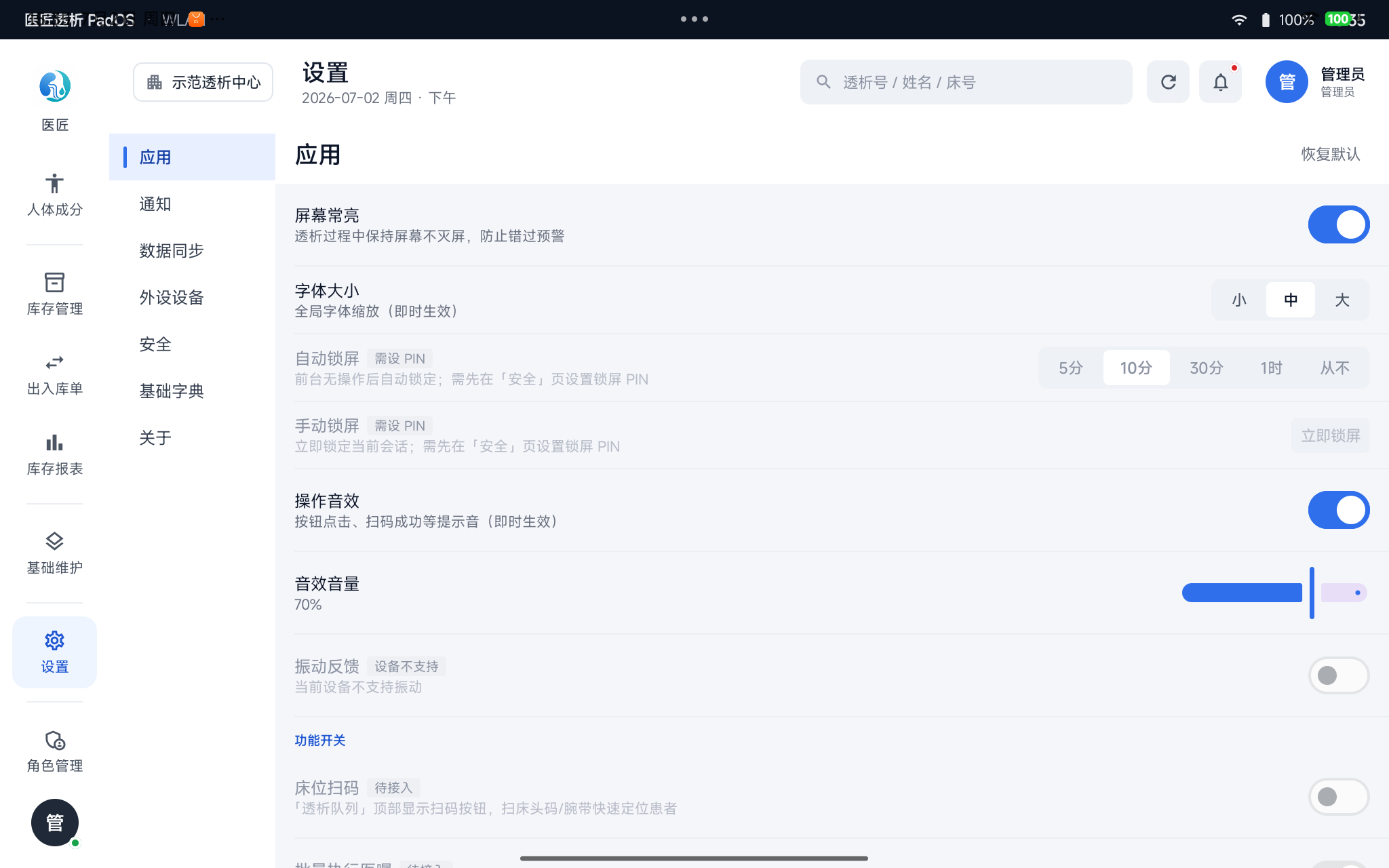Open the 示范透析中心 center selector
1389x868 pixels.
tap(203, 82)
